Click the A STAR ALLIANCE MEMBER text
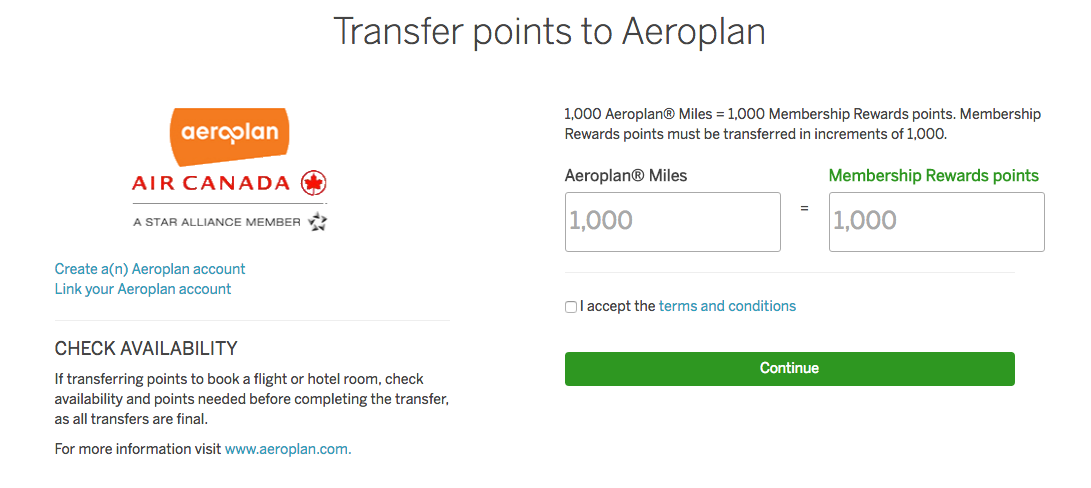1091x488 pixels. tap(217, 222)
